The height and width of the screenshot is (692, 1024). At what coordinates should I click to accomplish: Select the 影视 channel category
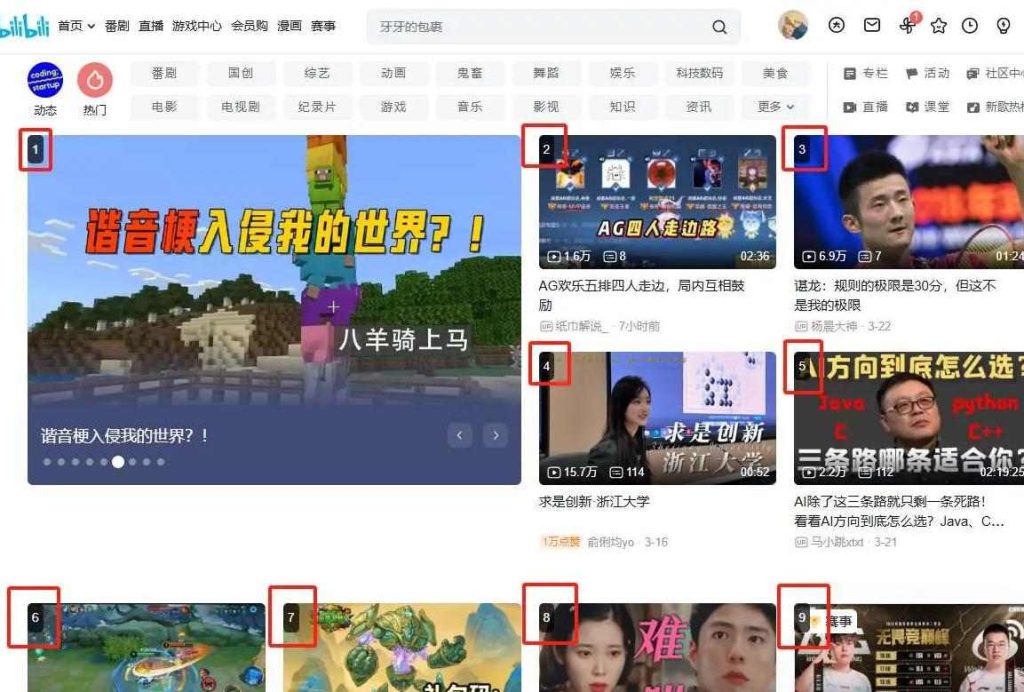click(x=546, y=106)
